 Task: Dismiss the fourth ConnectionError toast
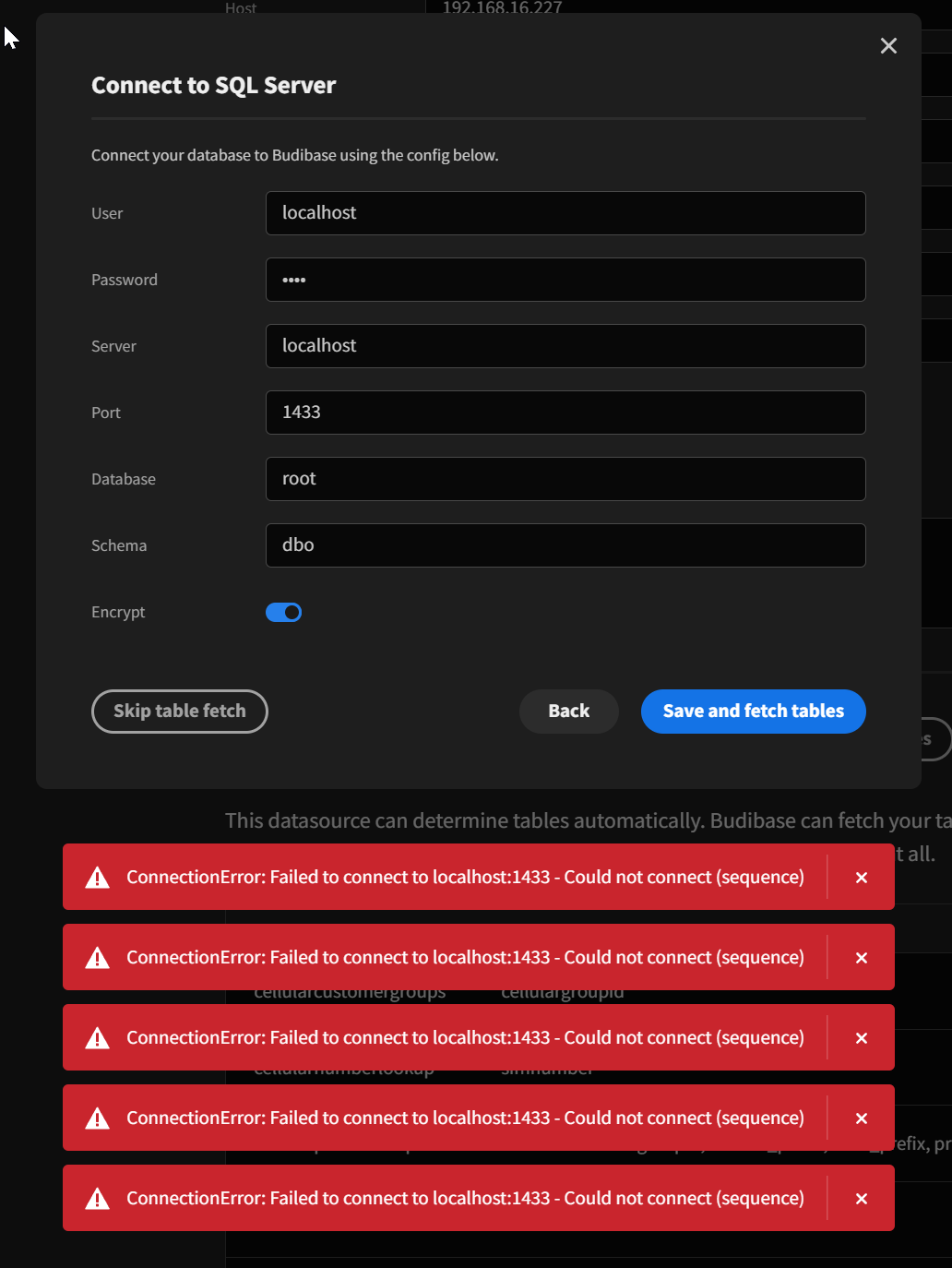pyautogui.click(x=861, y=1118)
